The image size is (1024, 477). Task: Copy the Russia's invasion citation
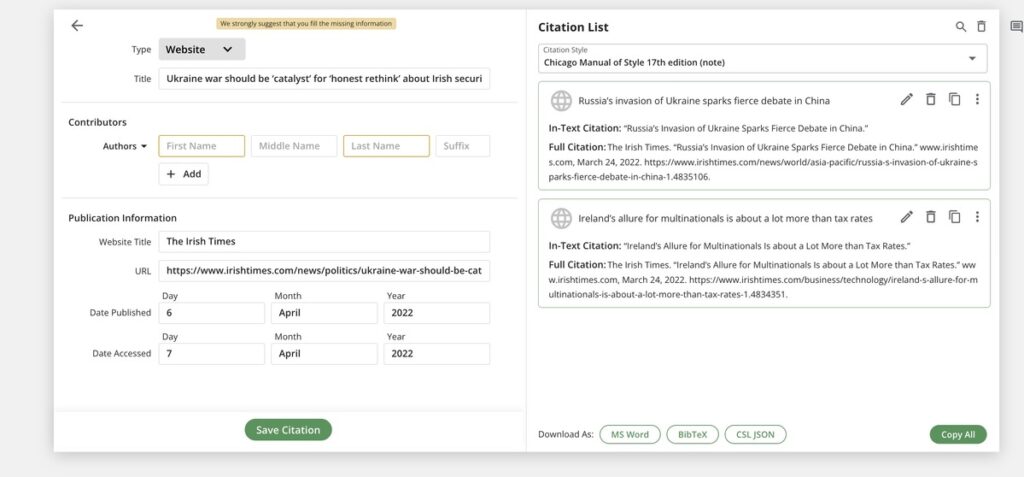[954, 100]
